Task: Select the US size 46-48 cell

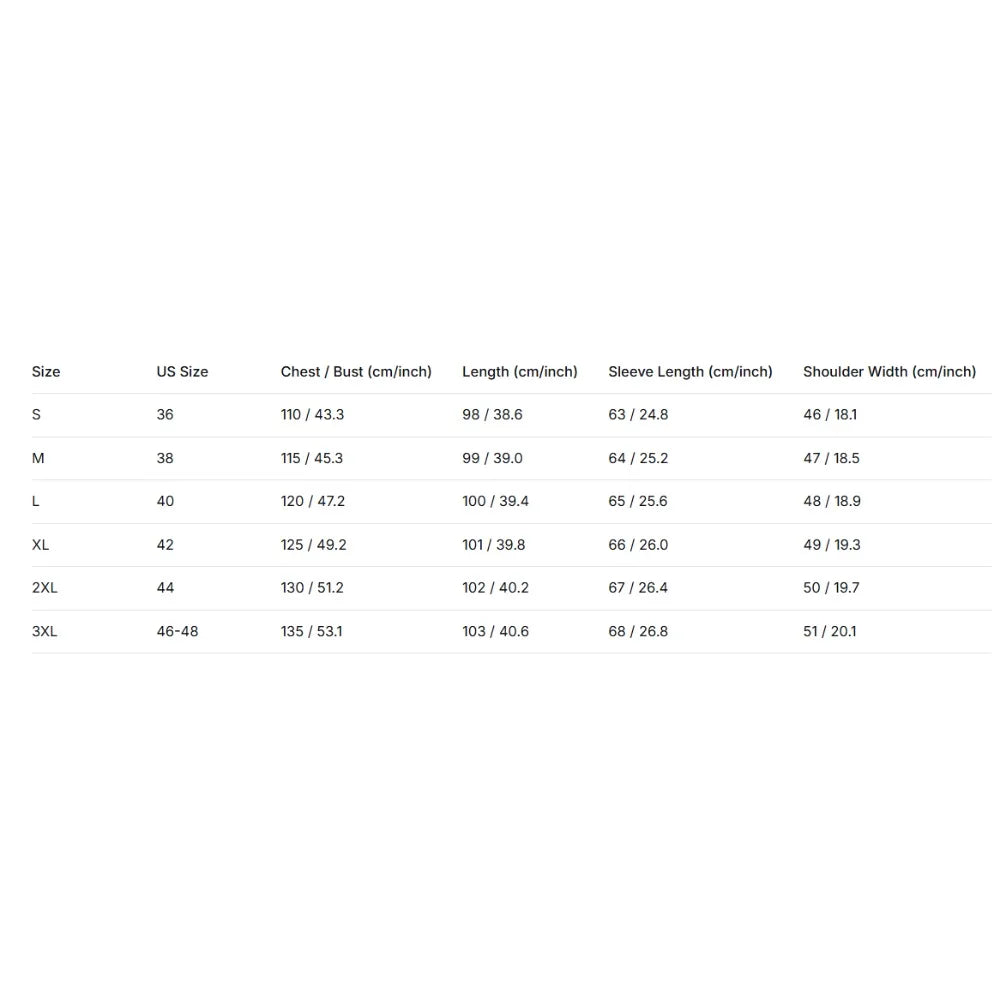Action: tap(177, 631)
